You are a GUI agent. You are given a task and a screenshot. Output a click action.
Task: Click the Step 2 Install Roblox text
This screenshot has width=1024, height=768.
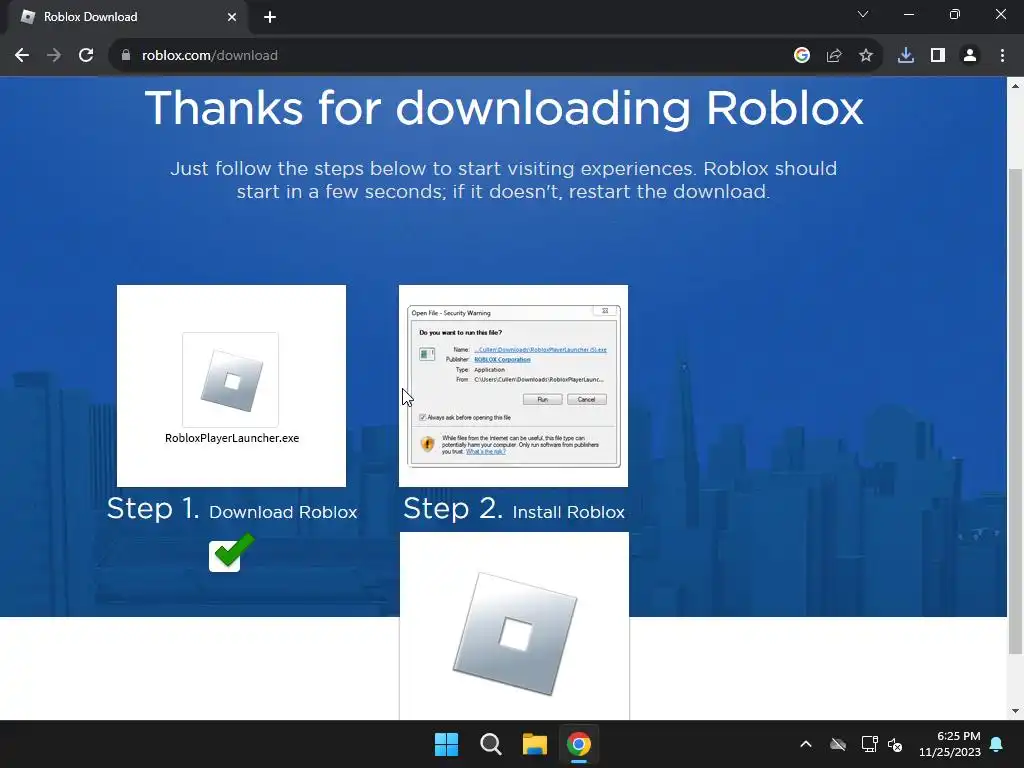coord(514,509)
